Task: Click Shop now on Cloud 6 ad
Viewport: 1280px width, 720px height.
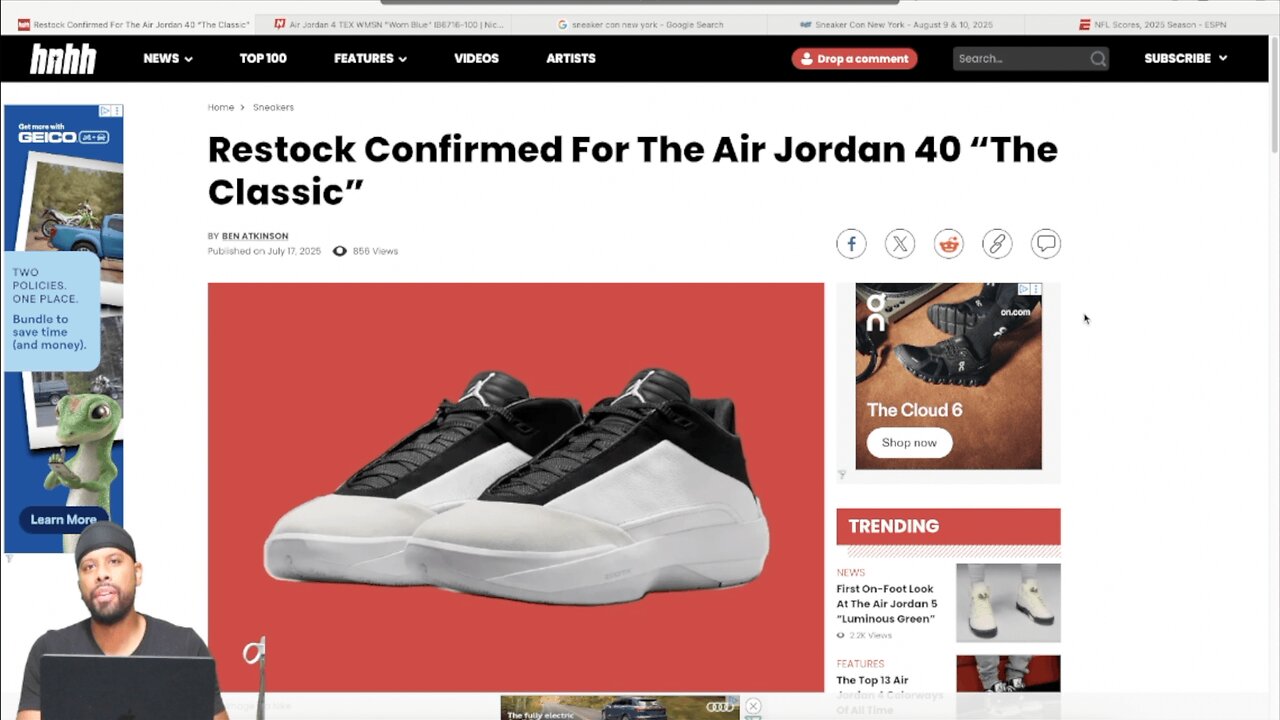Action: [x=909, y=442]
